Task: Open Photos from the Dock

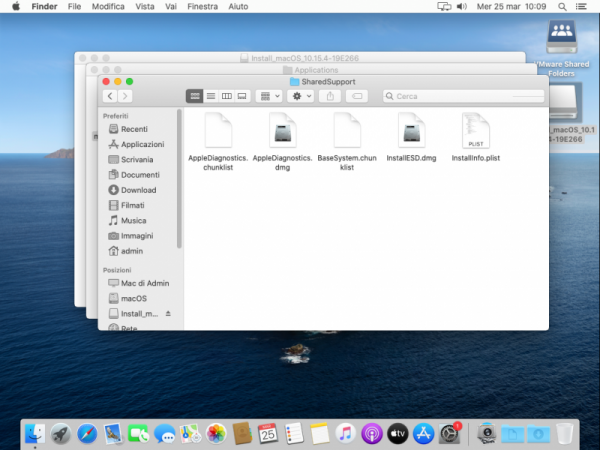Action: click(x=216, y=434)
